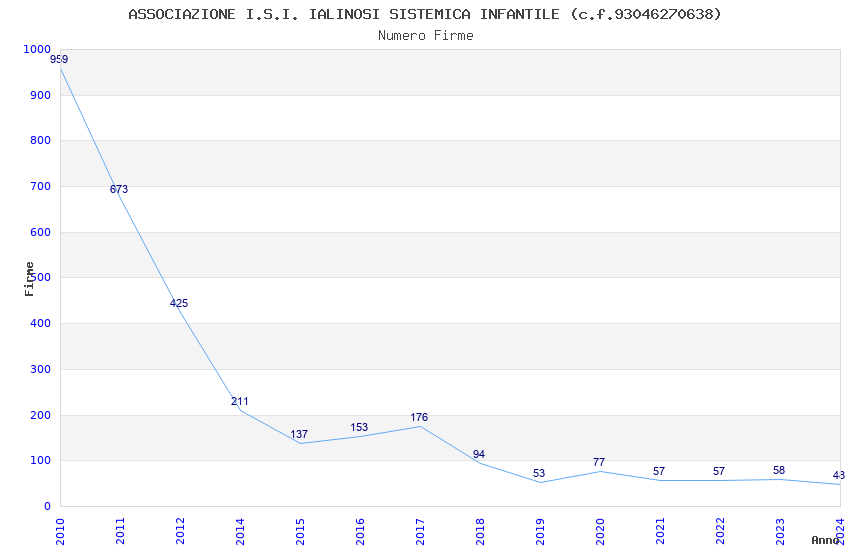Click the x-axis year 2019
850x550 pixels.
pos(540,531)
